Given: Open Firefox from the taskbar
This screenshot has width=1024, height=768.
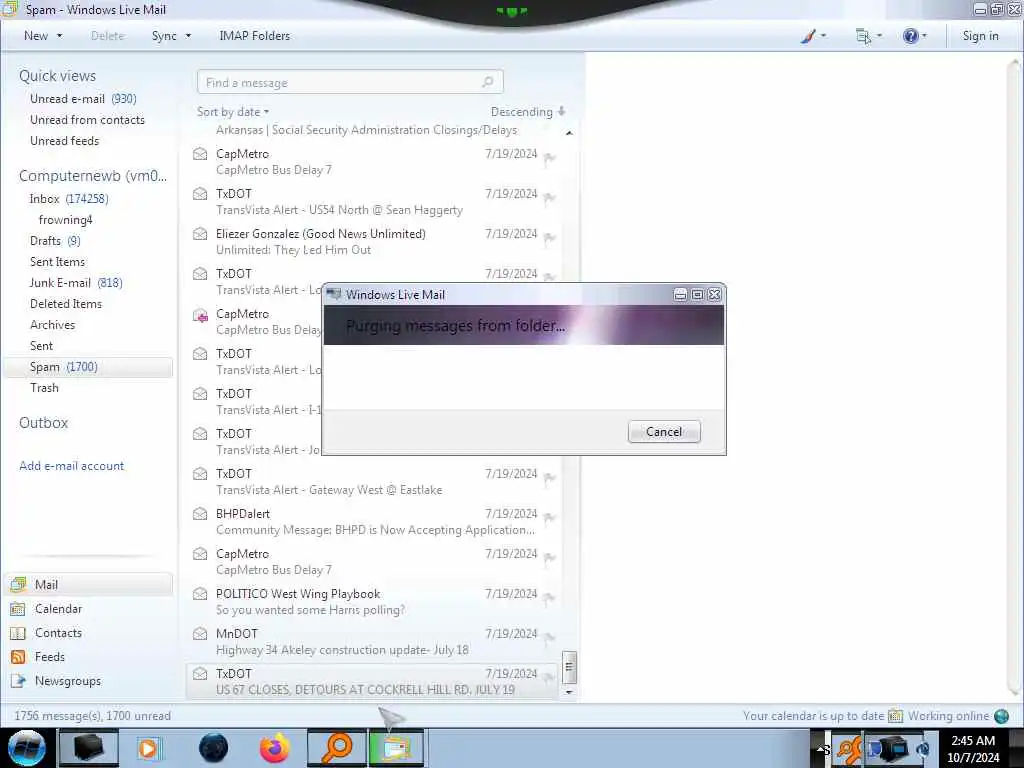Looking at the screenshot, I should (275, 748).
